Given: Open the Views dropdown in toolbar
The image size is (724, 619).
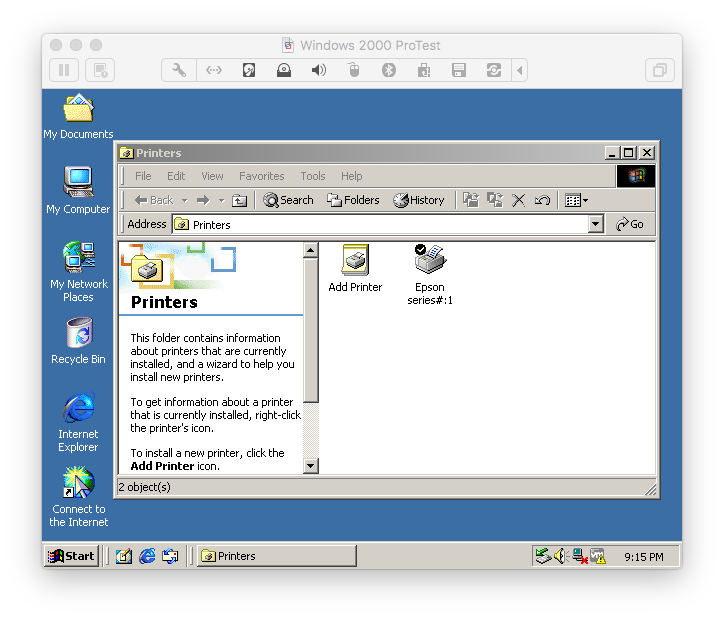Looking at the screenshot, I should click(576, 200).
